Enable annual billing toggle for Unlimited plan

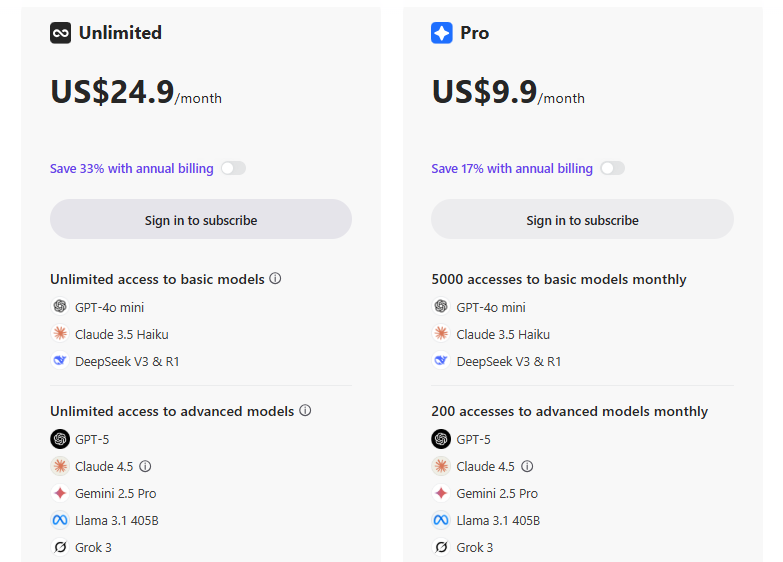click(x=233, y=168)
